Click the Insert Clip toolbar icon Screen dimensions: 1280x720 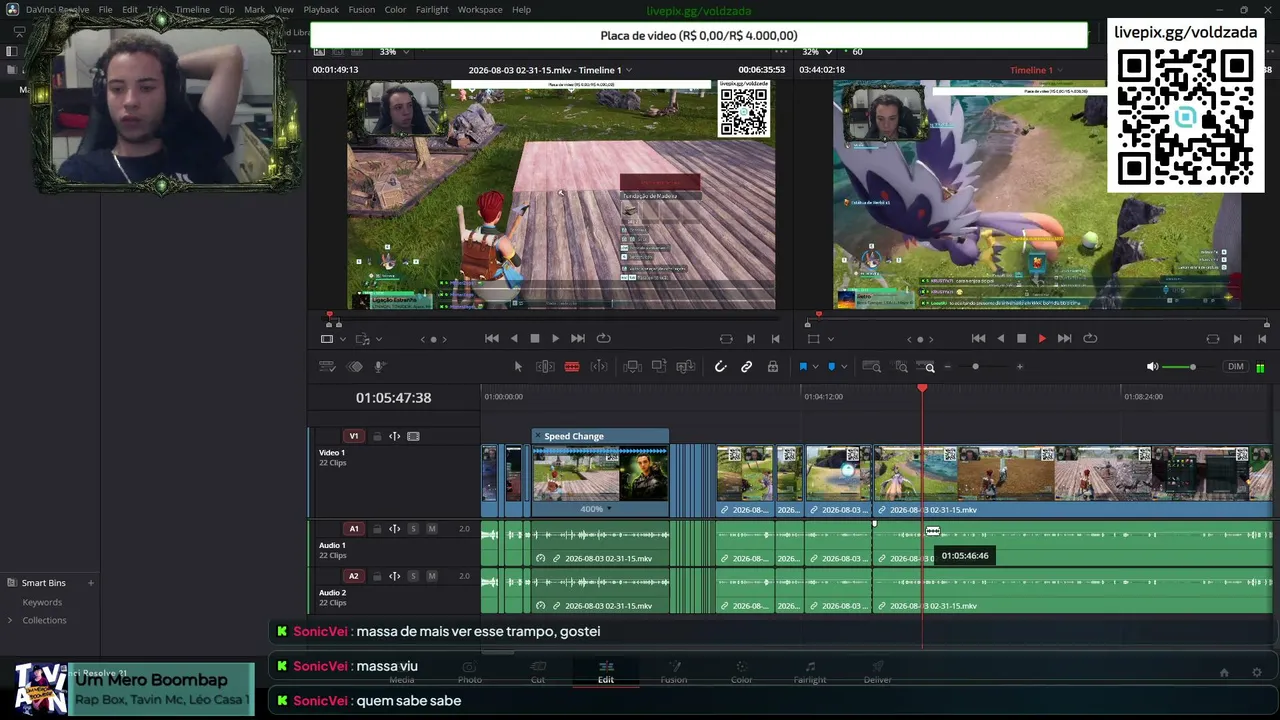[632, 367]
